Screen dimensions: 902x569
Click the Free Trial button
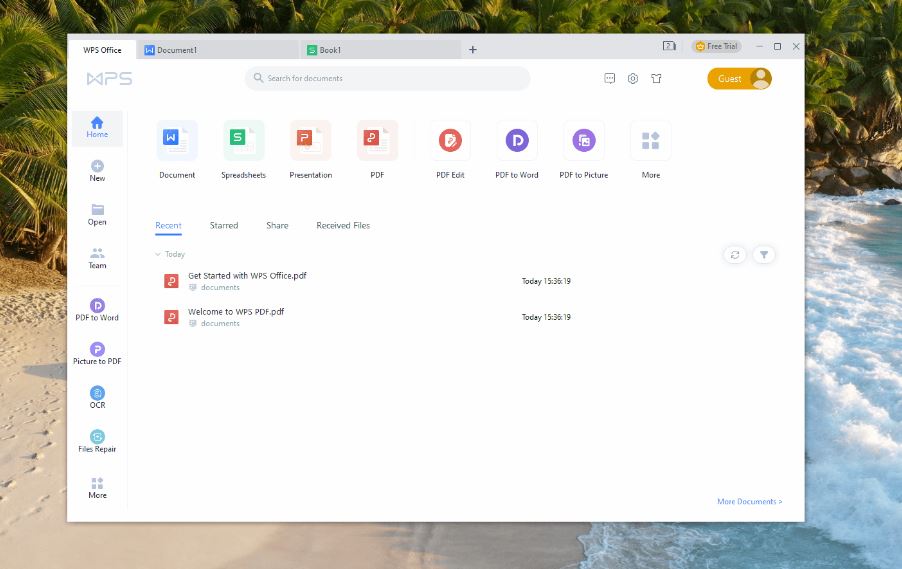point(716,46)
